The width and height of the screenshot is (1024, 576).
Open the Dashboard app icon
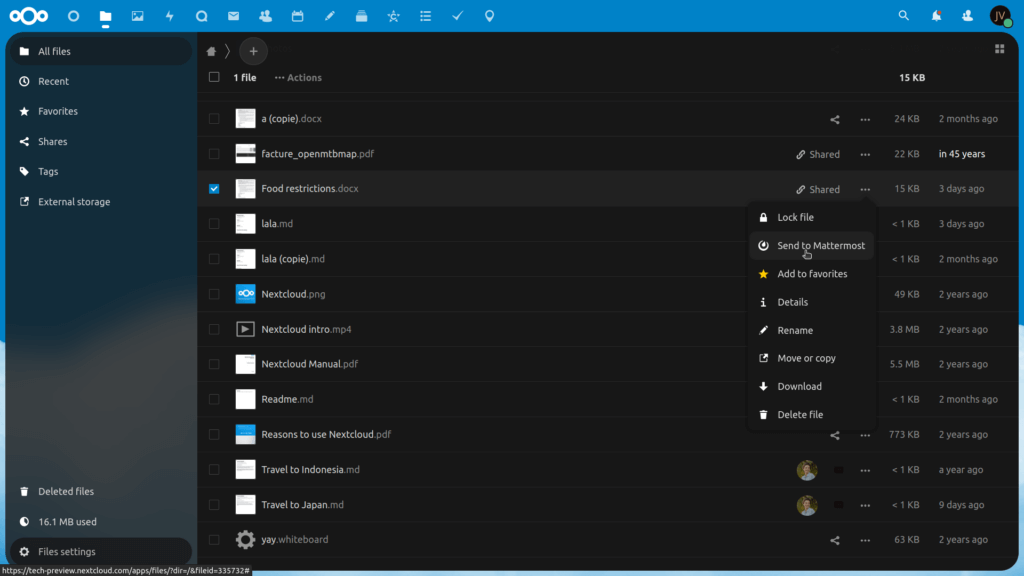click(73, 16)
